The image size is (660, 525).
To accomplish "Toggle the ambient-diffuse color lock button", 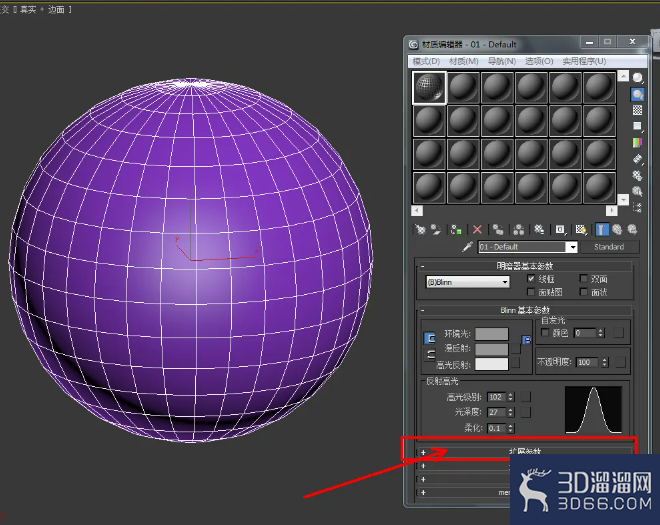I will 429,338.
